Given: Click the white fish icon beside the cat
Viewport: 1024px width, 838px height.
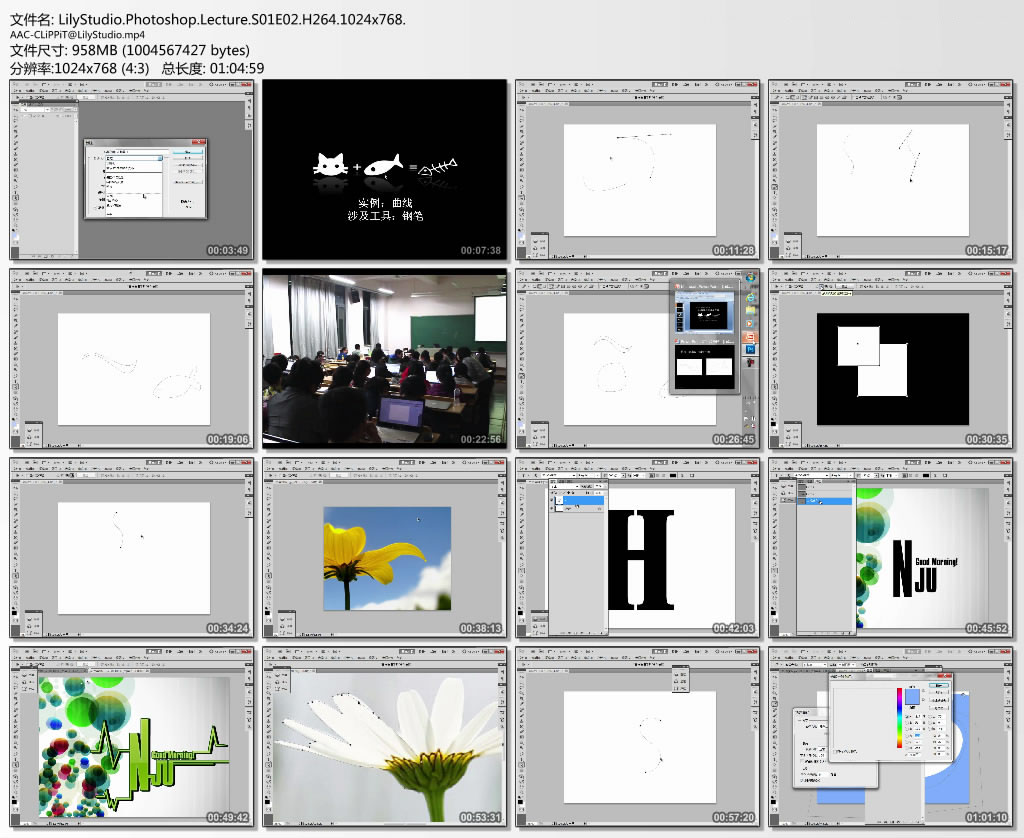Looking at the screenshot, I should coord(383,165).
